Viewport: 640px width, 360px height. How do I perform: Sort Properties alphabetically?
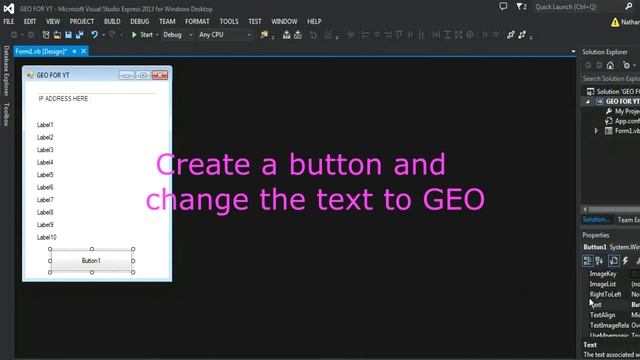599,260
